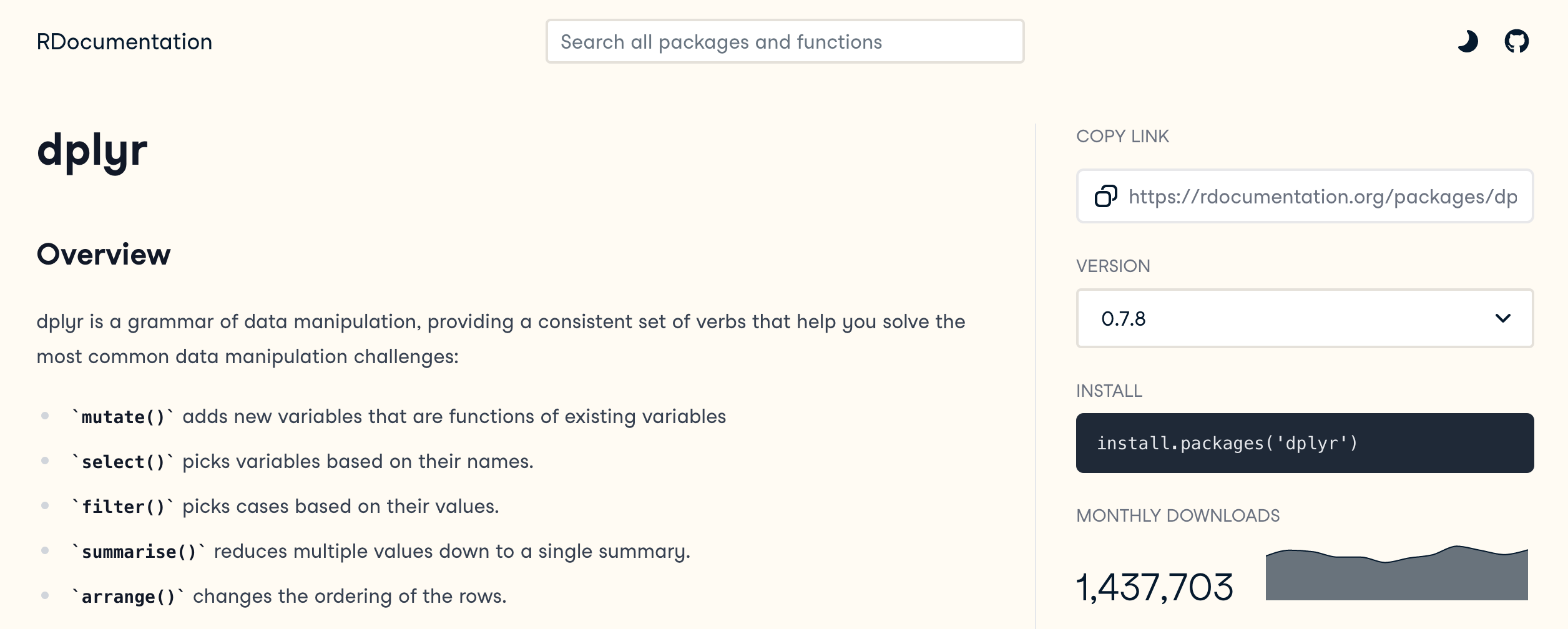
Task: Focus the search packages and functions field
Action: coord(785,42)
